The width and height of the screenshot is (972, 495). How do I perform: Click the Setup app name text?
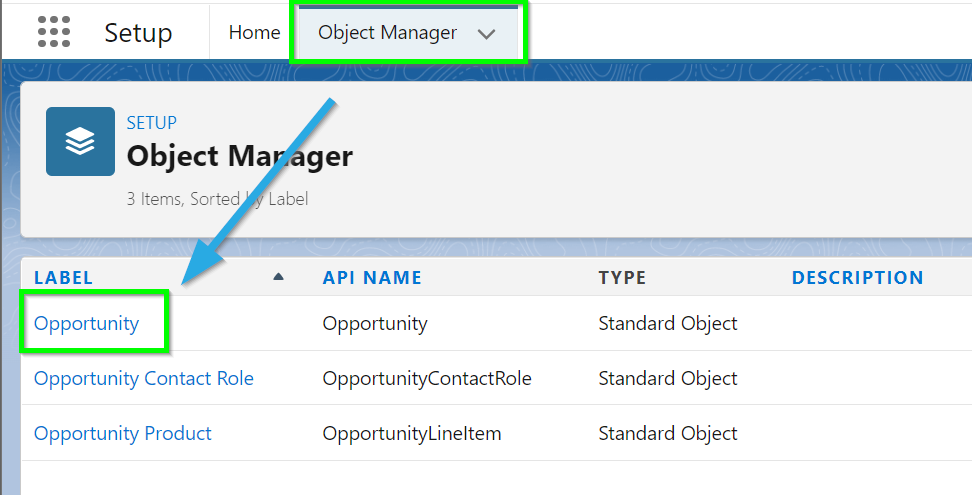click(138, 32)
